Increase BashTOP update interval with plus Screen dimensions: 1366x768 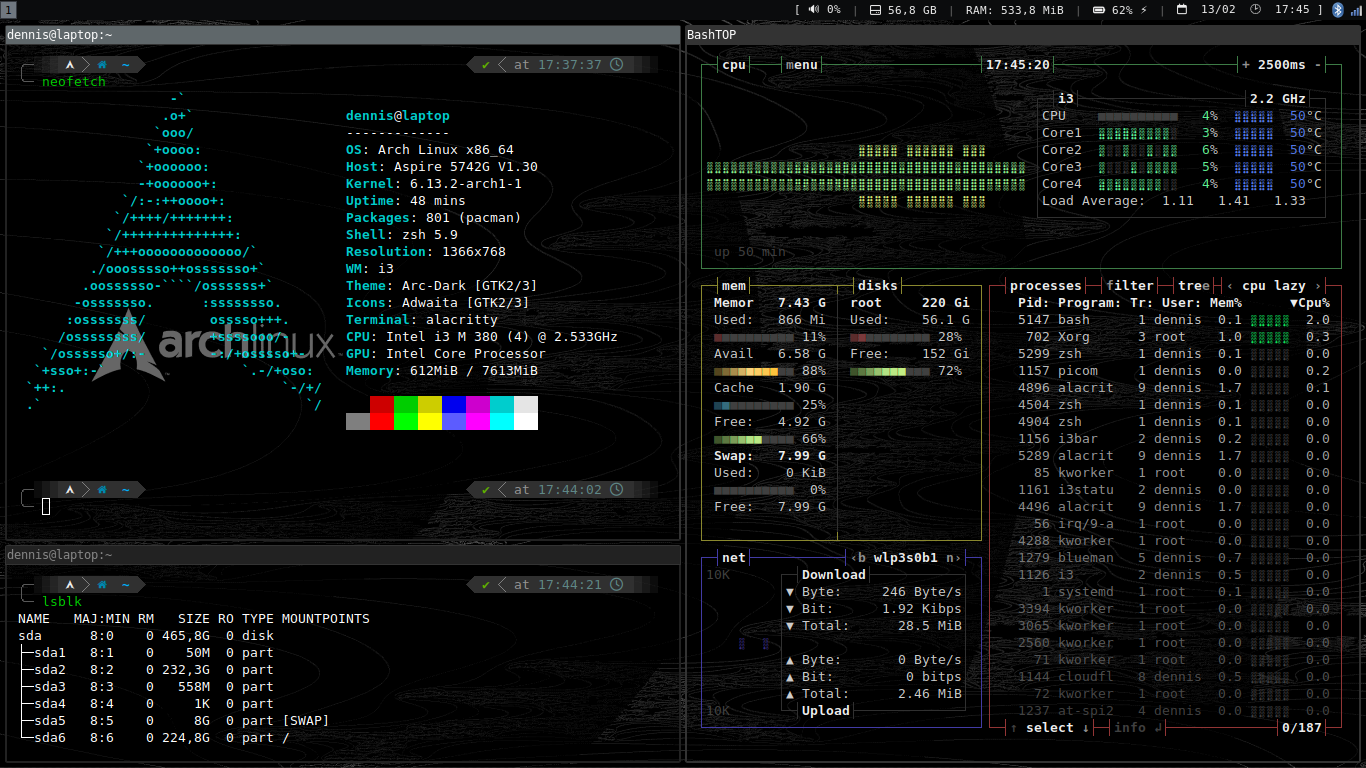1246,65
